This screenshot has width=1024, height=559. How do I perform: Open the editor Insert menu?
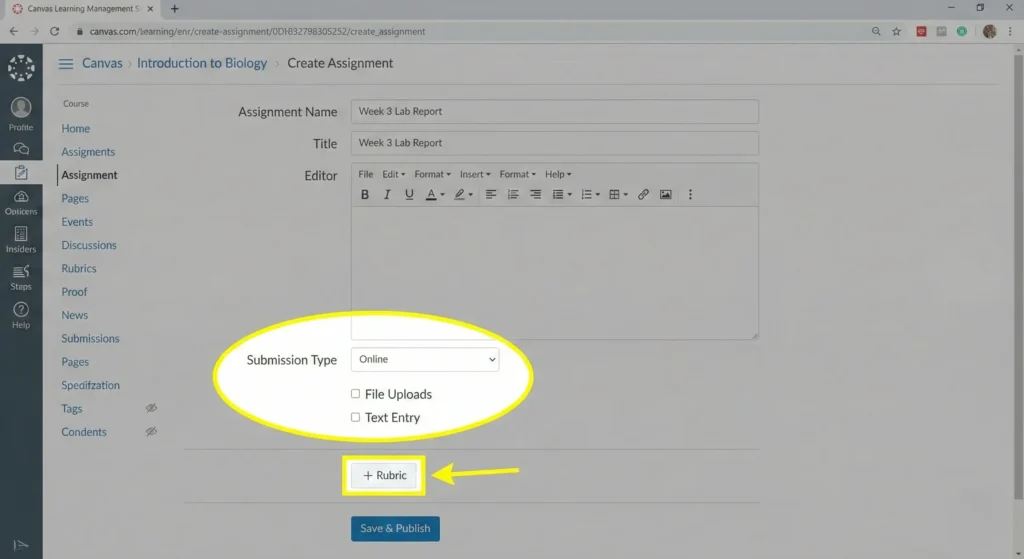tap(475, 174)
